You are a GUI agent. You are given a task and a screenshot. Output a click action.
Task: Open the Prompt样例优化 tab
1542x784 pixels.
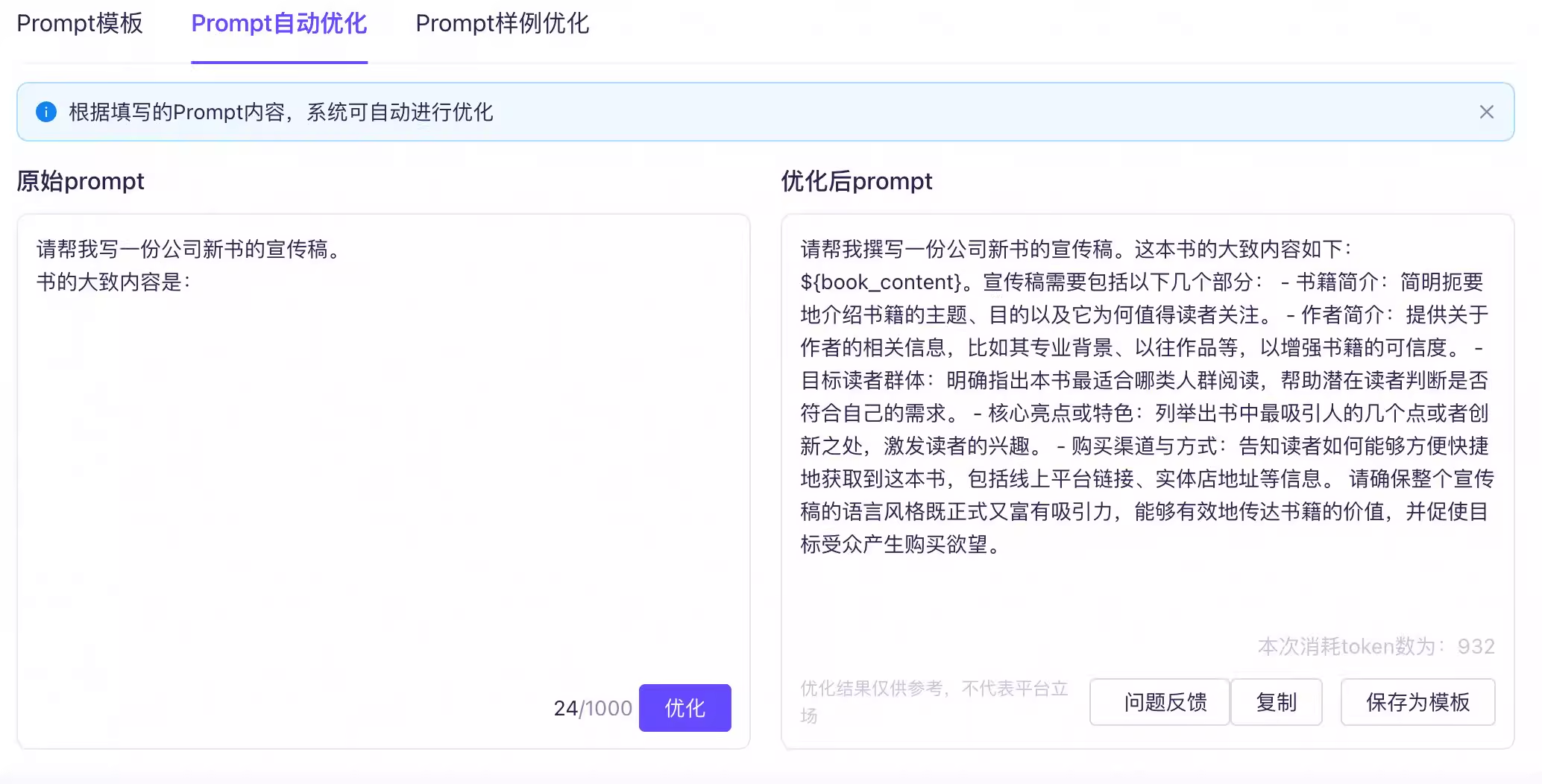[x=503, y=23]
